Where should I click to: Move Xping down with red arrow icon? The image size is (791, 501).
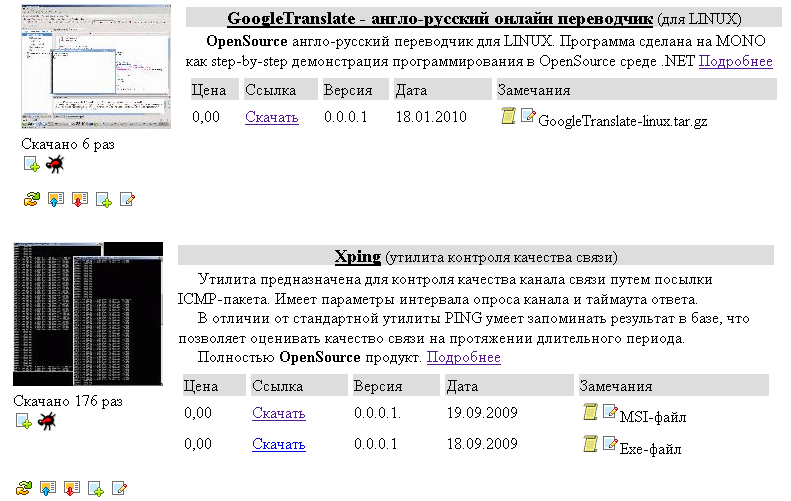[72, 488]
